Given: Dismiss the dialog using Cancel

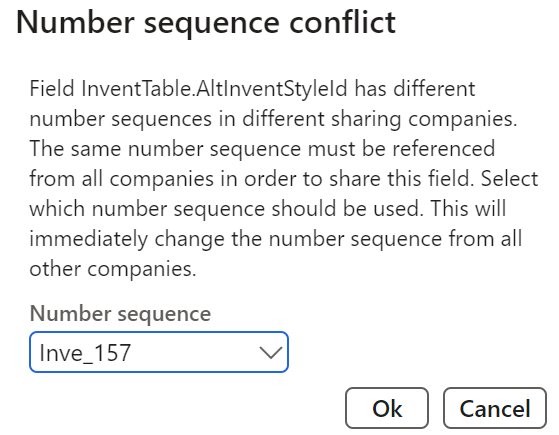Looking at the screenshot, I should tap(495, 408).
